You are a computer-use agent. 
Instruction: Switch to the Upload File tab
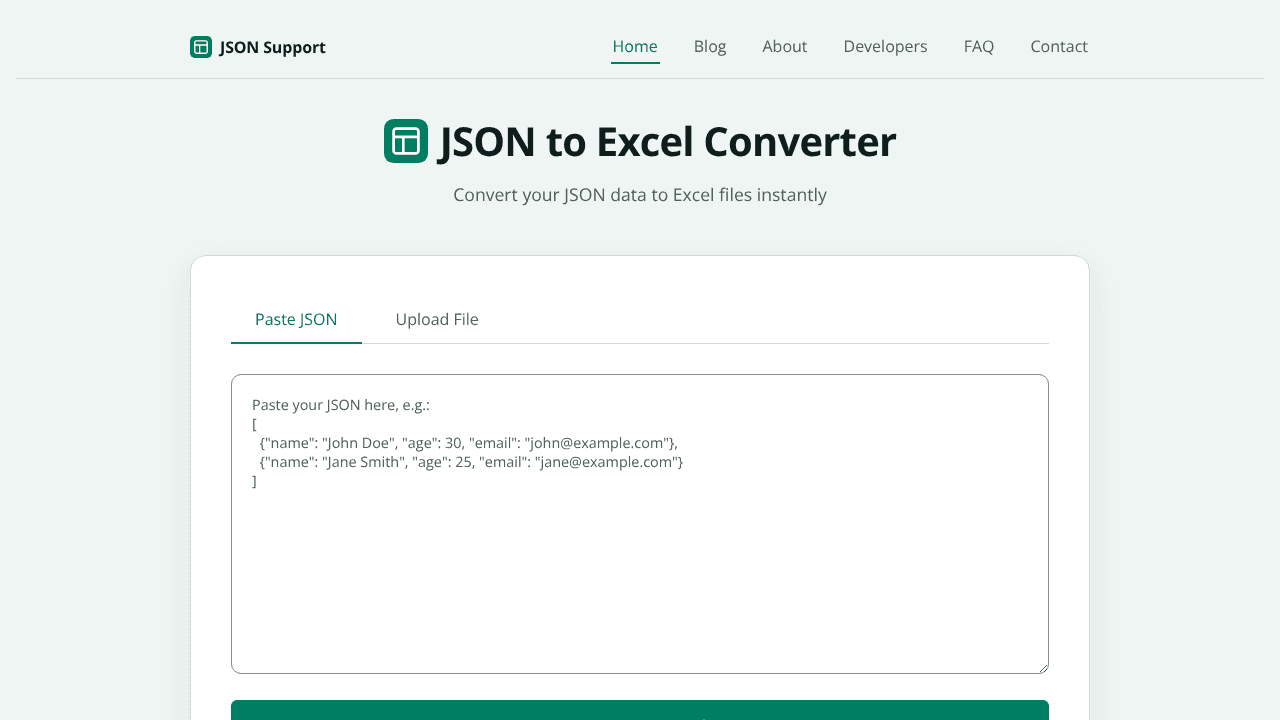pyautogui.click(x=437, y=320)
